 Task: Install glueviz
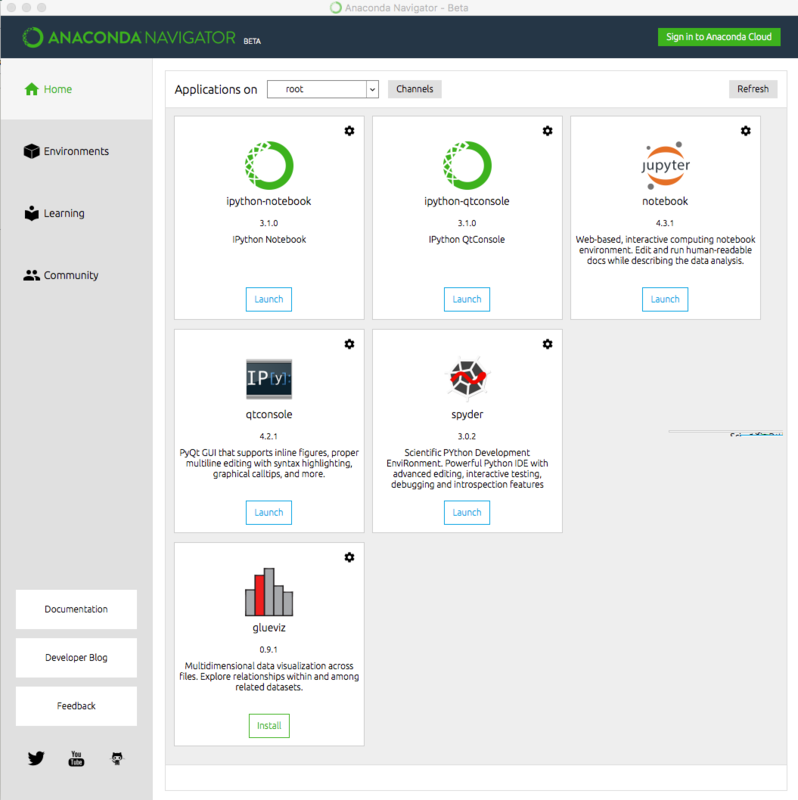pos(269,726)
